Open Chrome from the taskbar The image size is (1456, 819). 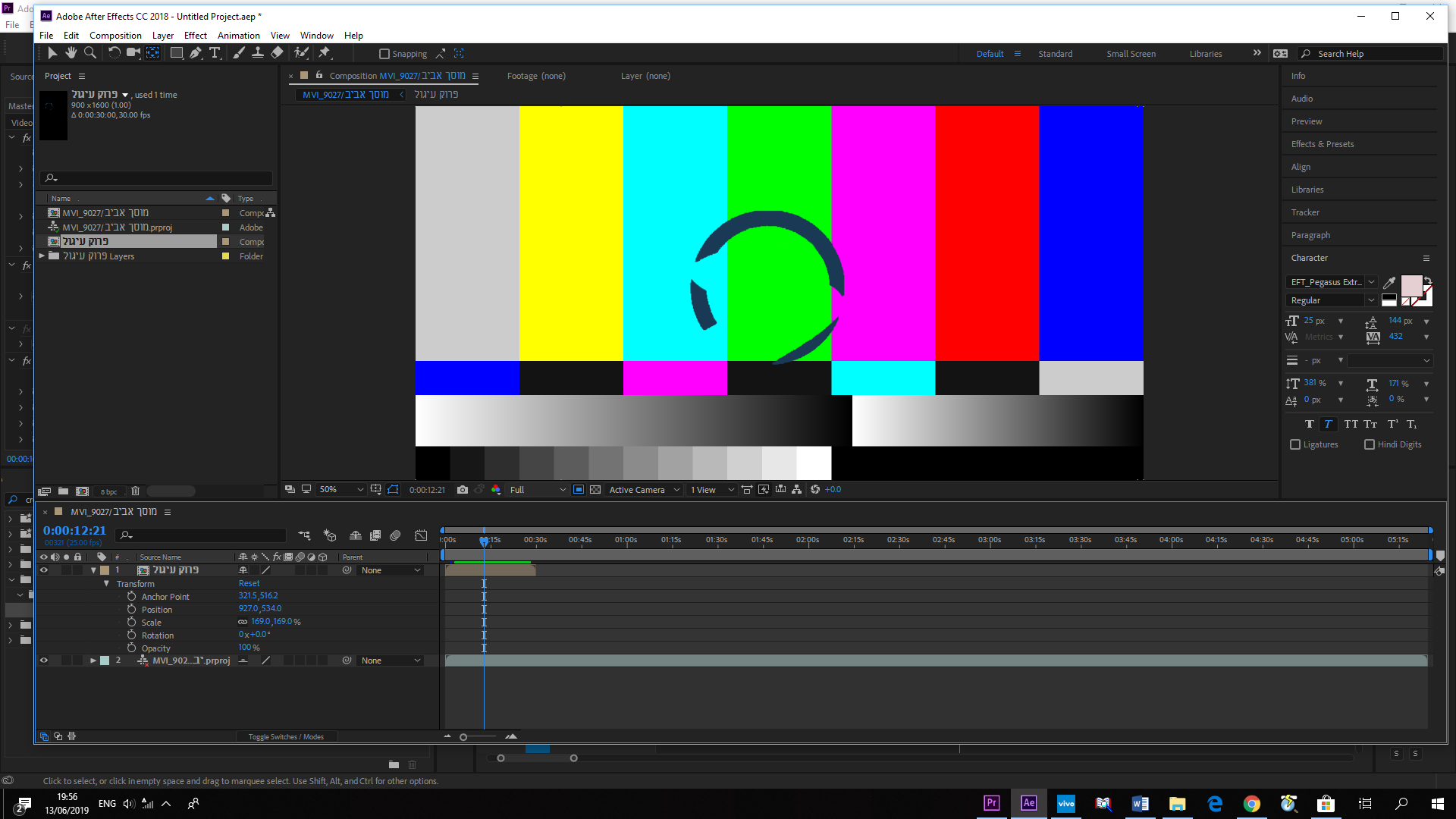(x=1251, y=804)
